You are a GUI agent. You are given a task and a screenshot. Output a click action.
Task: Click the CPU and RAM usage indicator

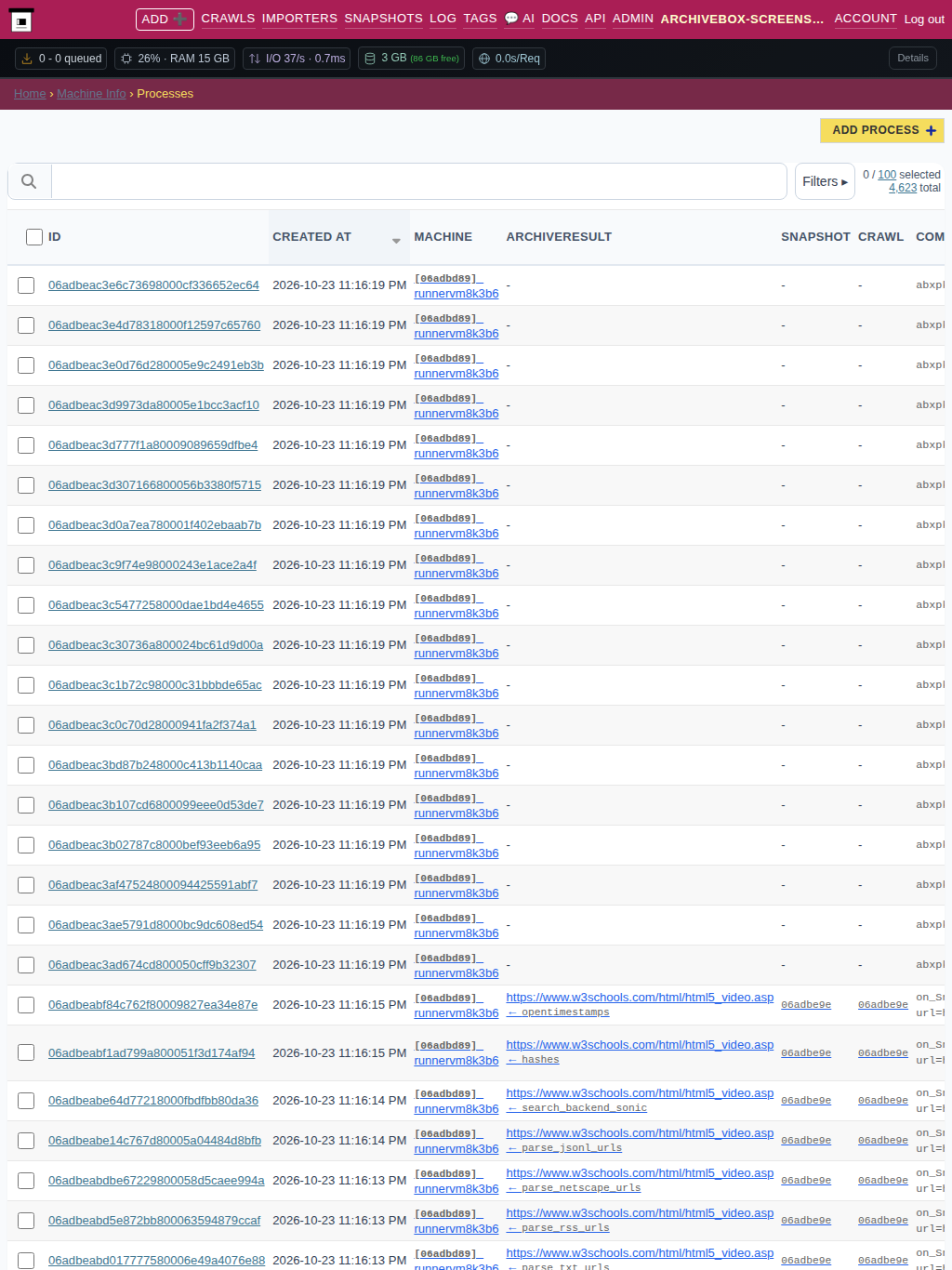click(175, 59)
